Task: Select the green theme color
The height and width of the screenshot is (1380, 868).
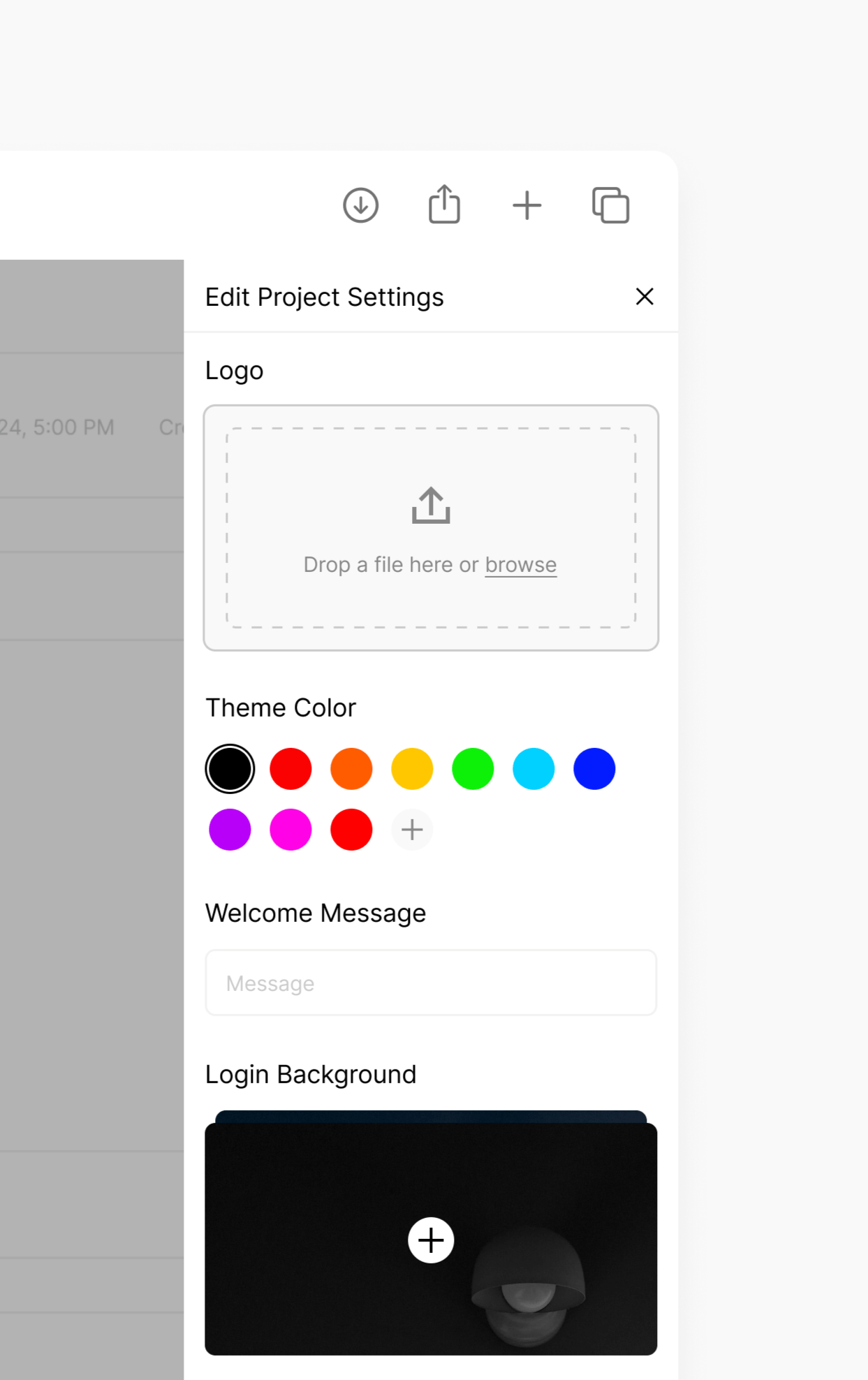Action: pos(473,769)
